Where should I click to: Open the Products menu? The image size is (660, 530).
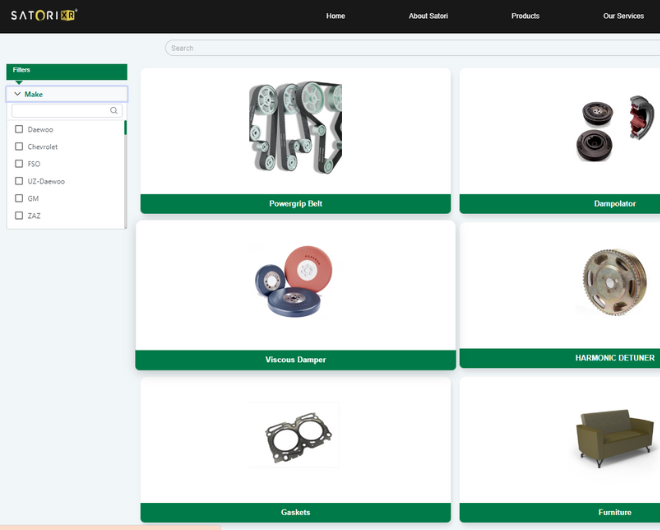525,16
